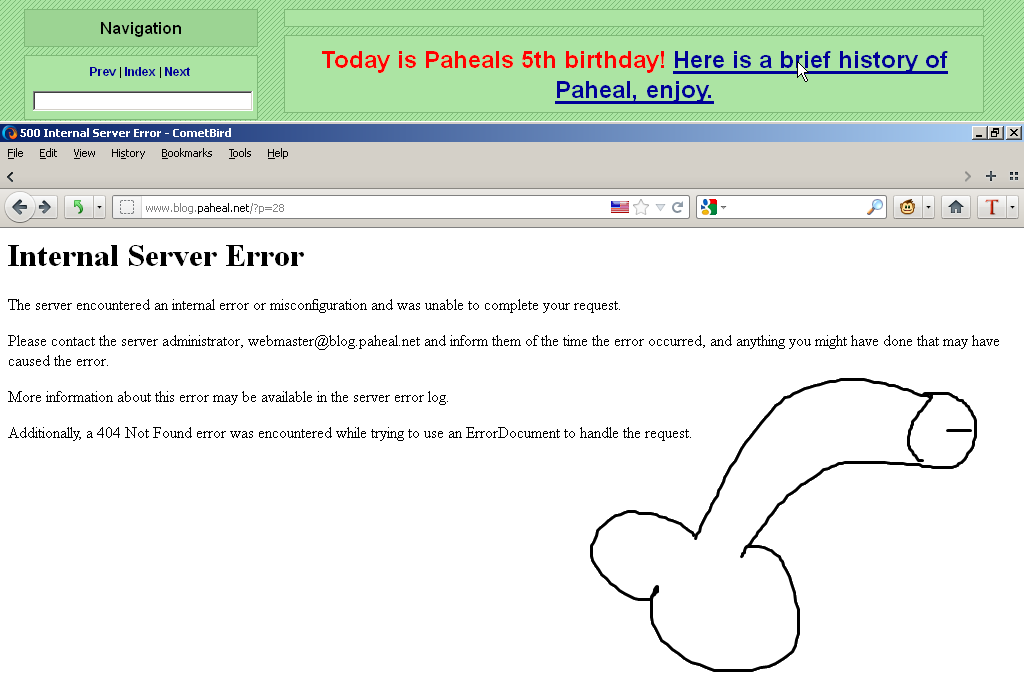Expand the URL history dropdown arrow
Screen dimensions: 1024x691
(x=660, y=207)
